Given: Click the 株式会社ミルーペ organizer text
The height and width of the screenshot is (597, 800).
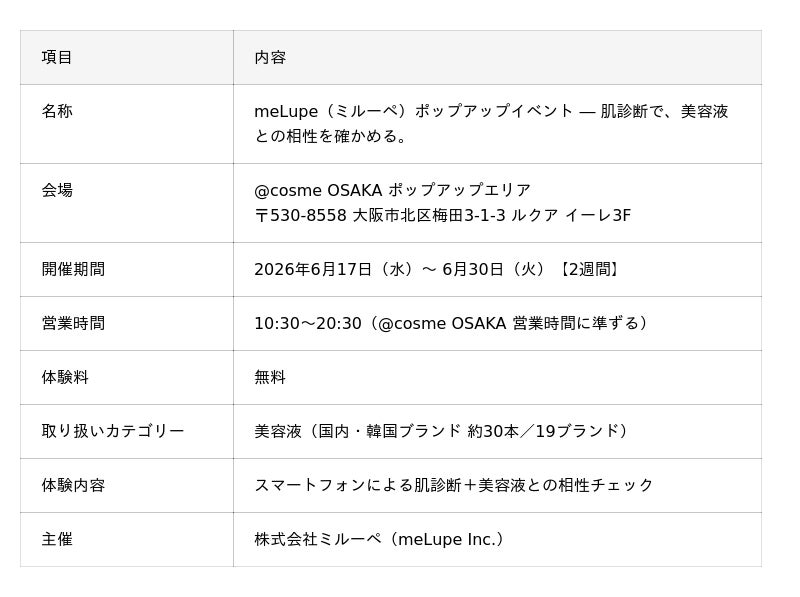Looking at the screenshot, I should (380, 539).
